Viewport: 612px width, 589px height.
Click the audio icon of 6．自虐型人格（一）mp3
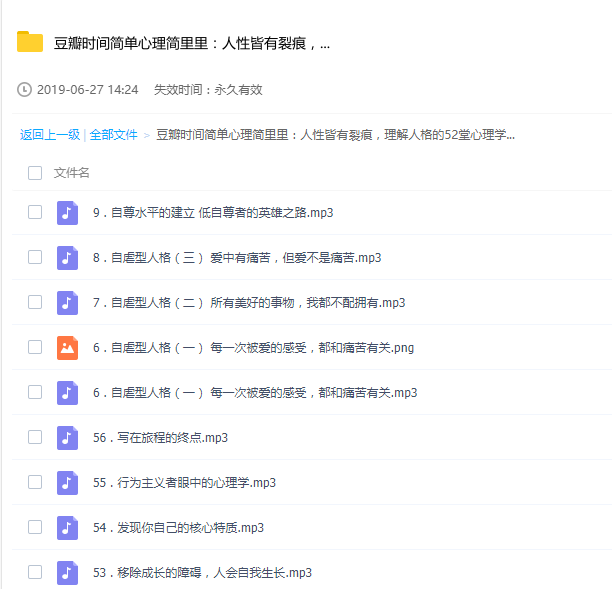pyautogui.click(x=67, y=393)
